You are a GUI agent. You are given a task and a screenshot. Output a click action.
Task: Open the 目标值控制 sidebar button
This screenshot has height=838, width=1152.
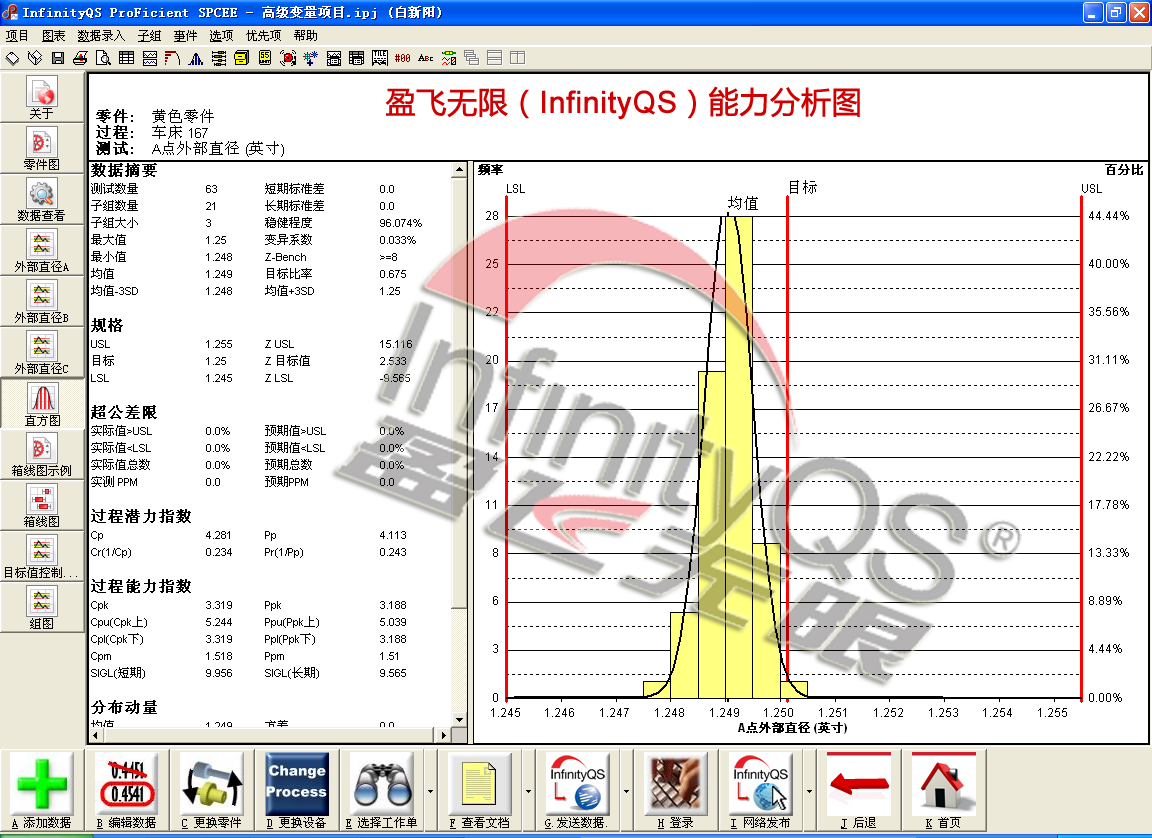coord(42,557)
